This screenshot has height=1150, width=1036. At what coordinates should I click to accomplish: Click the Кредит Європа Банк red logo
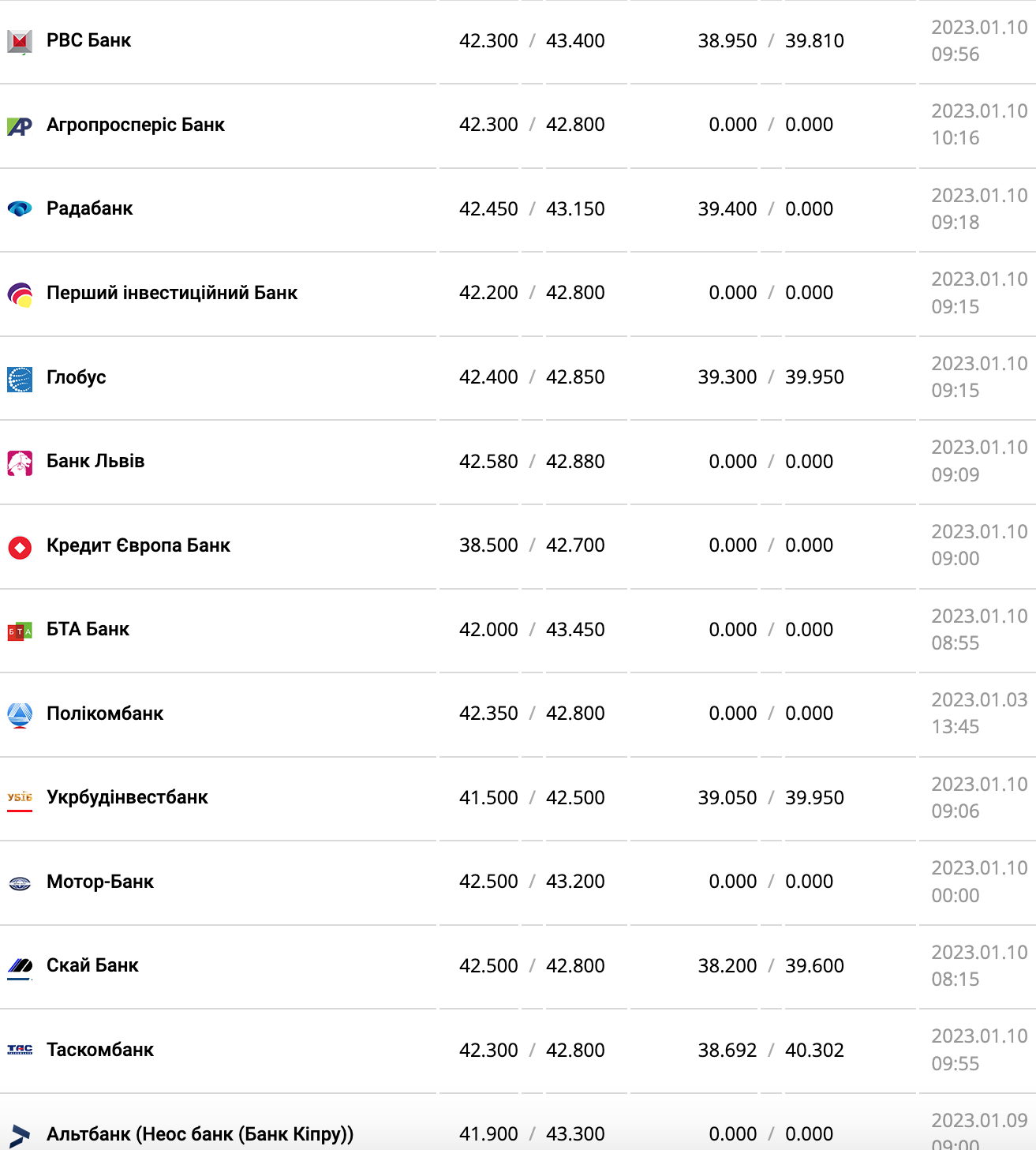click(20, 547)
